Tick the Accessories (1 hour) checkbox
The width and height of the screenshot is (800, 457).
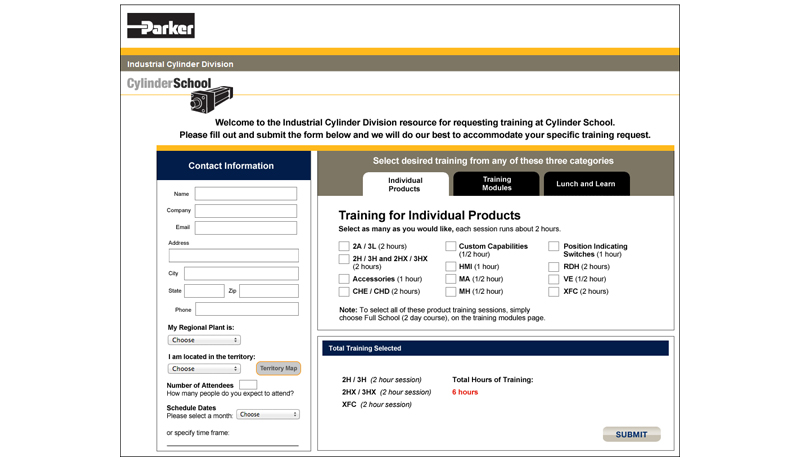(x=344, y=279)
